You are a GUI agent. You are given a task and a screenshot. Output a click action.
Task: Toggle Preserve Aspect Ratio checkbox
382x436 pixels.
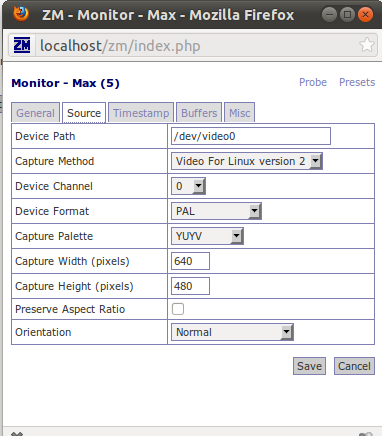tap(178, 309)
